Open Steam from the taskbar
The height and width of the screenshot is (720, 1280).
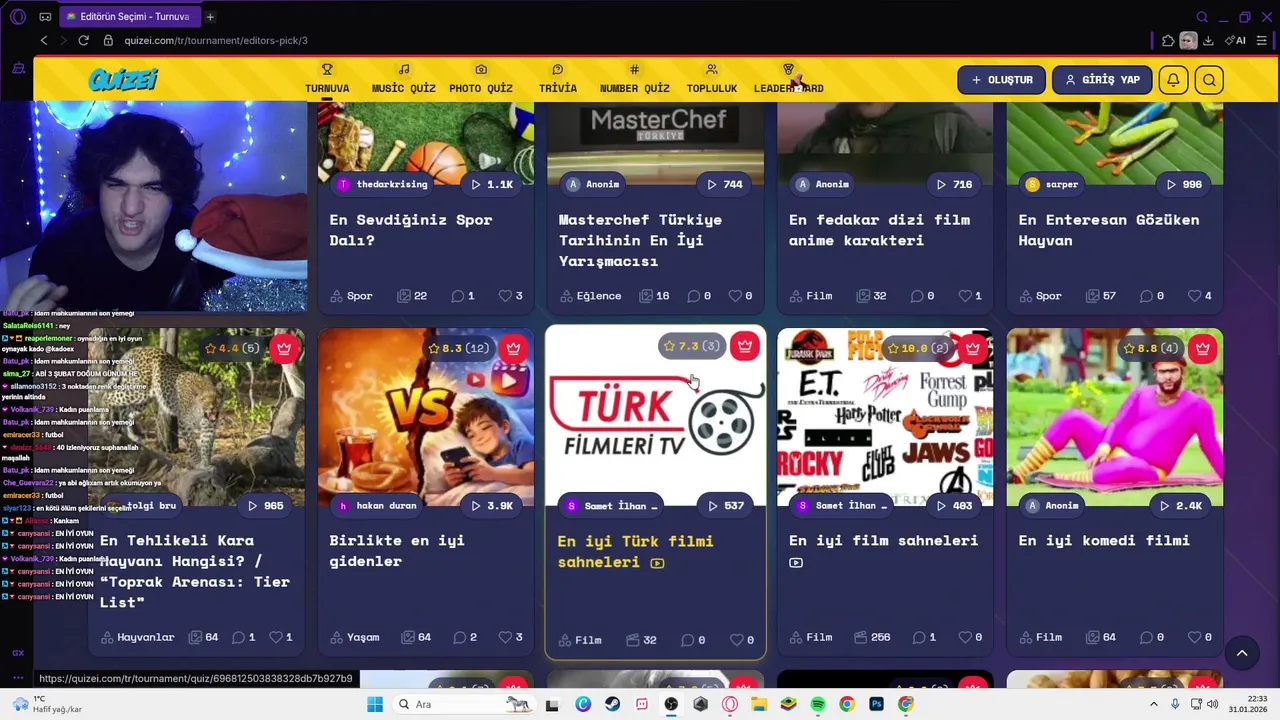click(612, 704)
